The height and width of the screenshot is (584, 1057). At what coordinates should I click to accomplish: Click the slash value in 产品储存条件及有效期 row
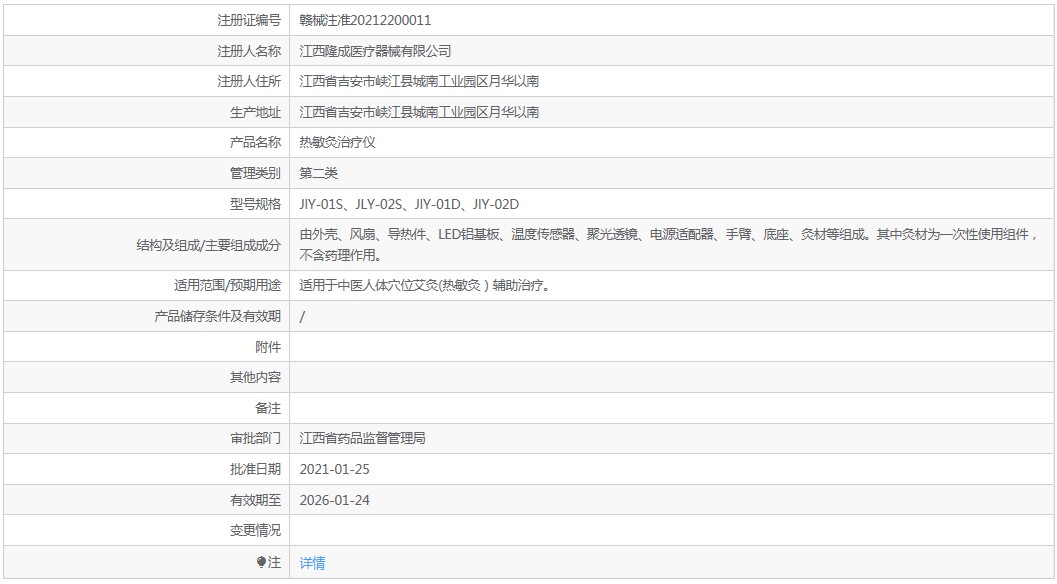pyautogui.click(x=302, y=316)
